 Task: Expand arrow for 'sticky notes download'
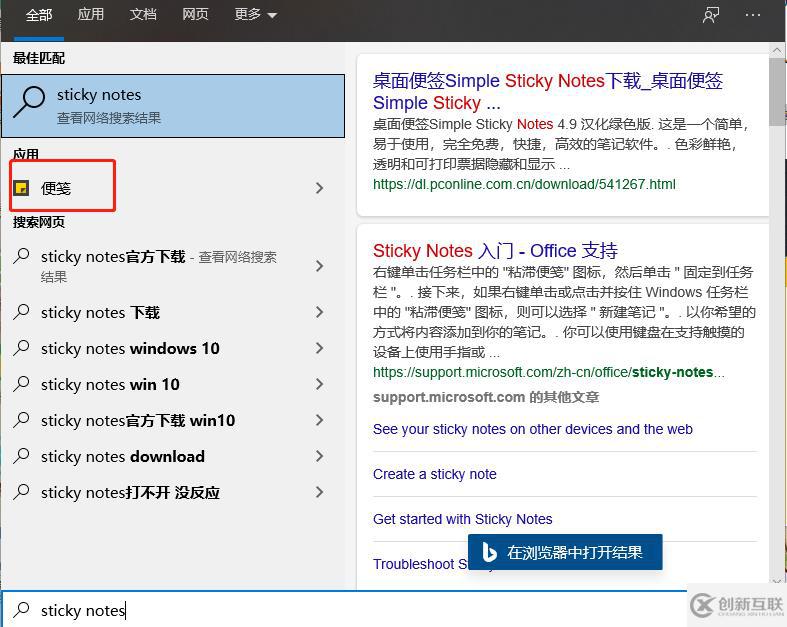(319, 456)
